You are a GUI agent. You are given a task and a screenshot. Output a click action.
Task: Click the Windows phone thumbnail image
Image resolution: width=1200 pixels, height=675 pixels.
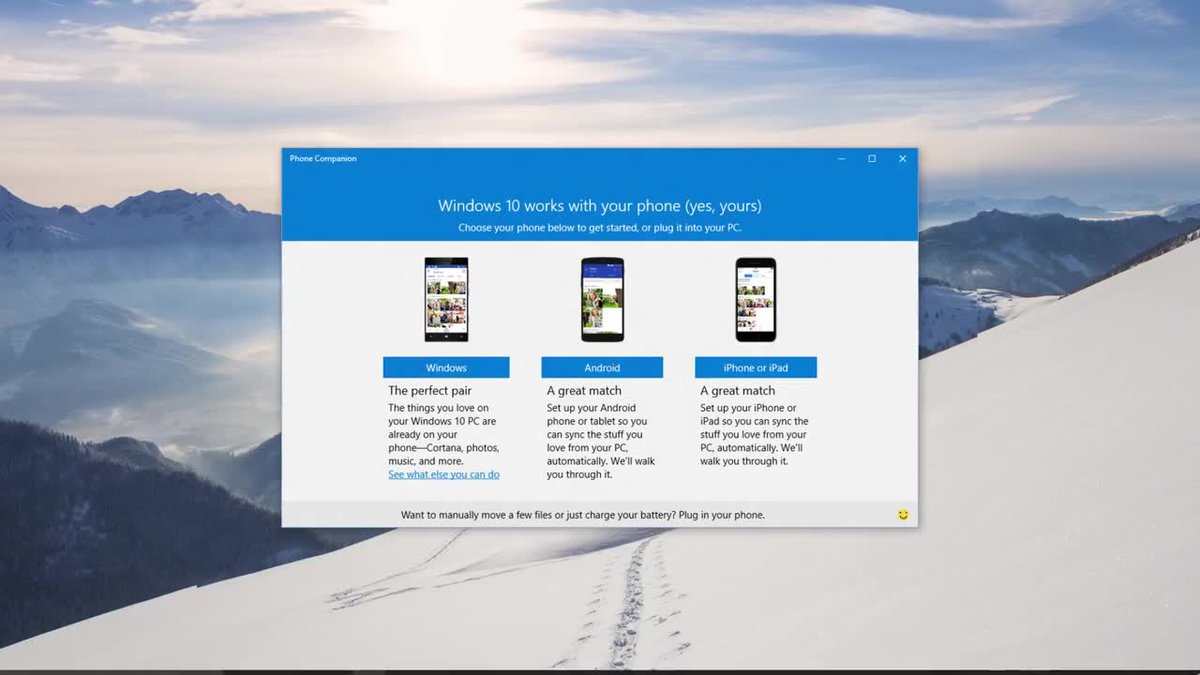[x=446, y=298]
